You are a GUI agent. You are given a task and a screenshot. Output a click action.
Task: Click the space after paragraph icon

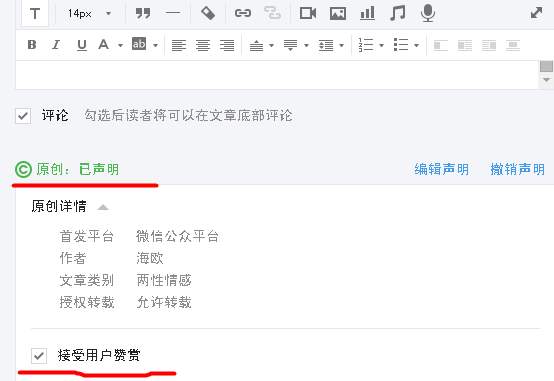tap(290, 45)
